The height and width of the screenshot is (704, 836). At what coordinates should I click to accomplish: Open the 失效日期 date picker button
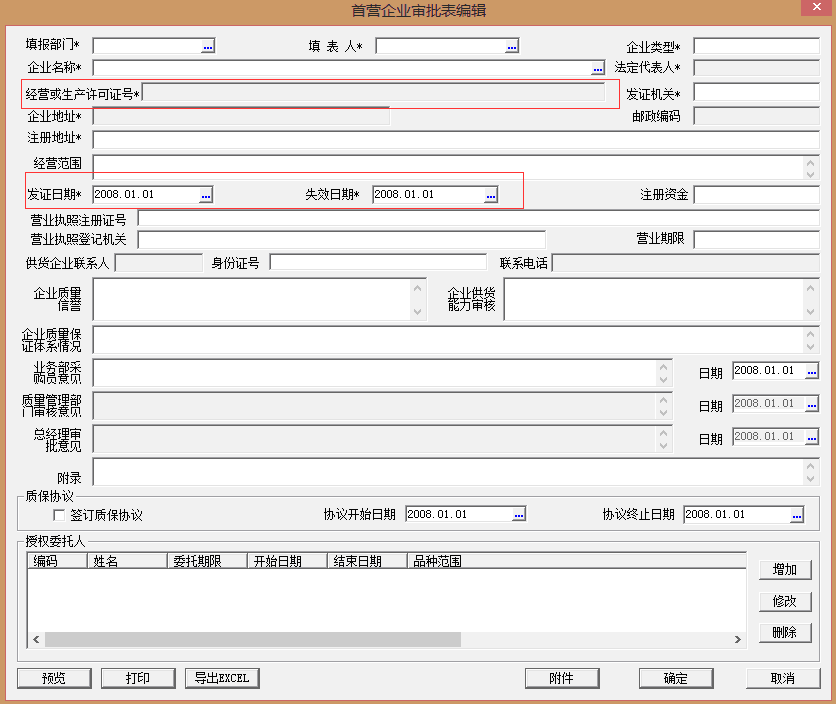pyautogui.click(x=491, y=195)
